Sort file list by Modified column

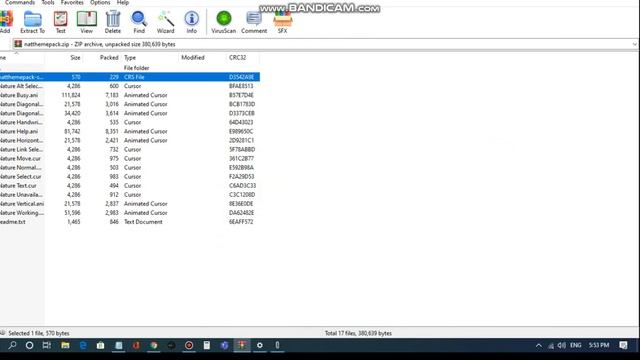tap(202, 58)
